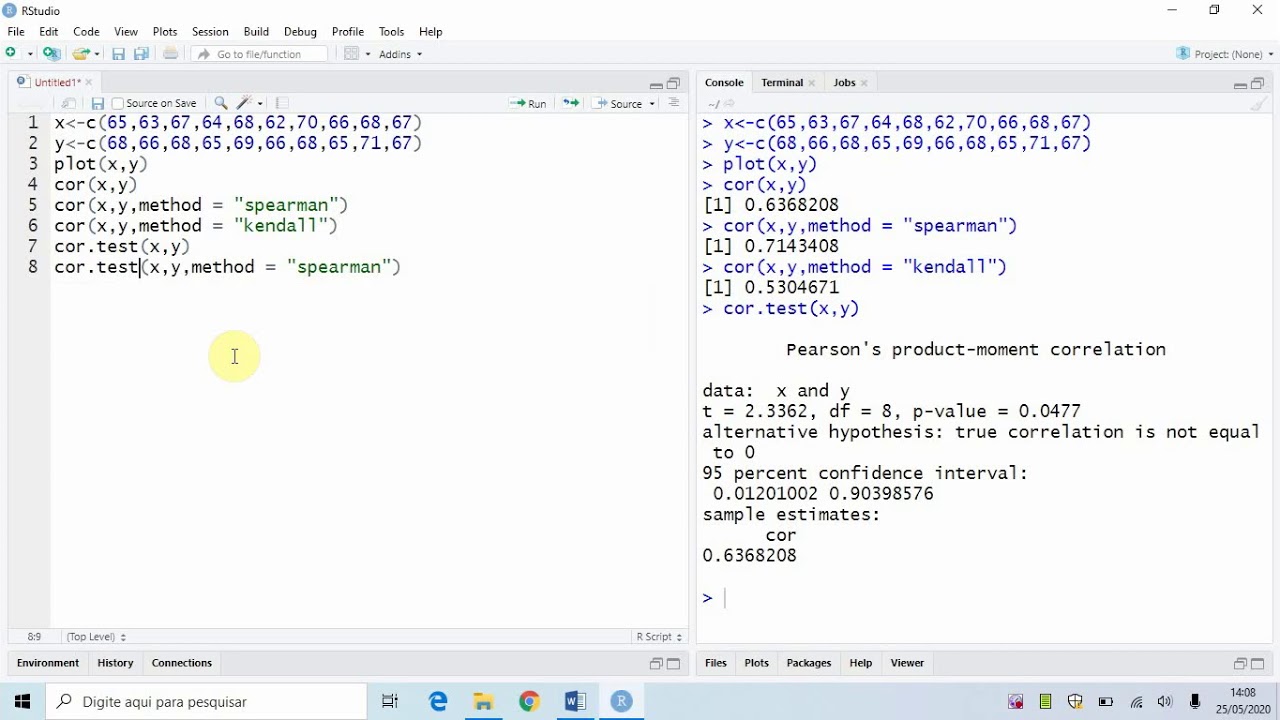Save the script in editor toolbar
Viewport: 1280px width, 720px height.
pyautogui.click(x=97, y=103)
